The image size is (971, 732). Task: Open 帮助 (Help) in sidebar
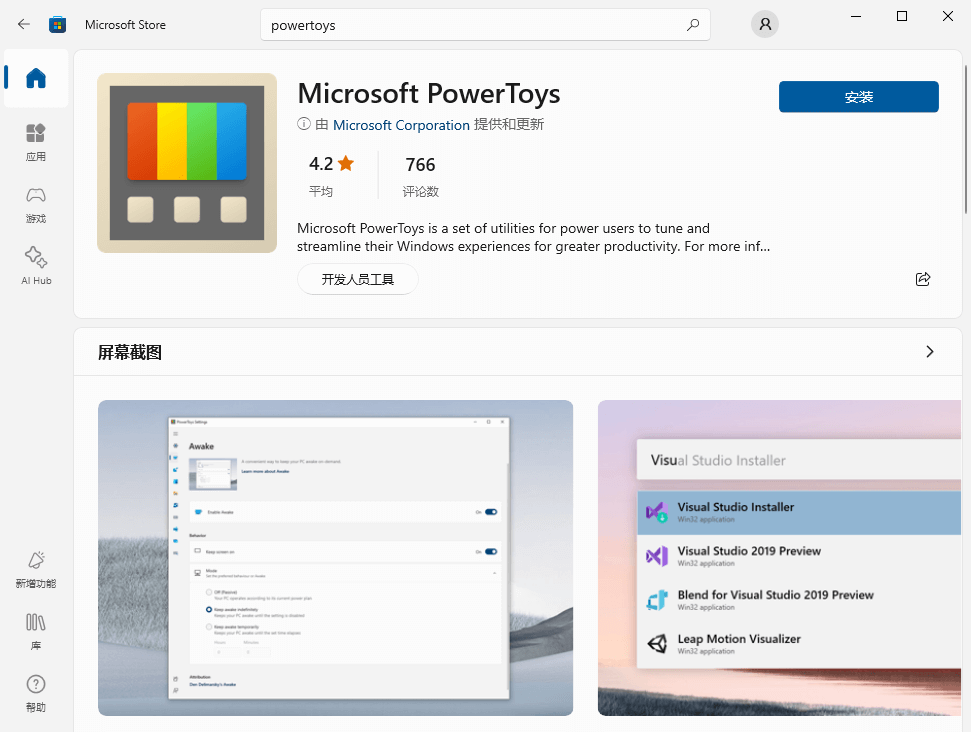pos(36,693)
